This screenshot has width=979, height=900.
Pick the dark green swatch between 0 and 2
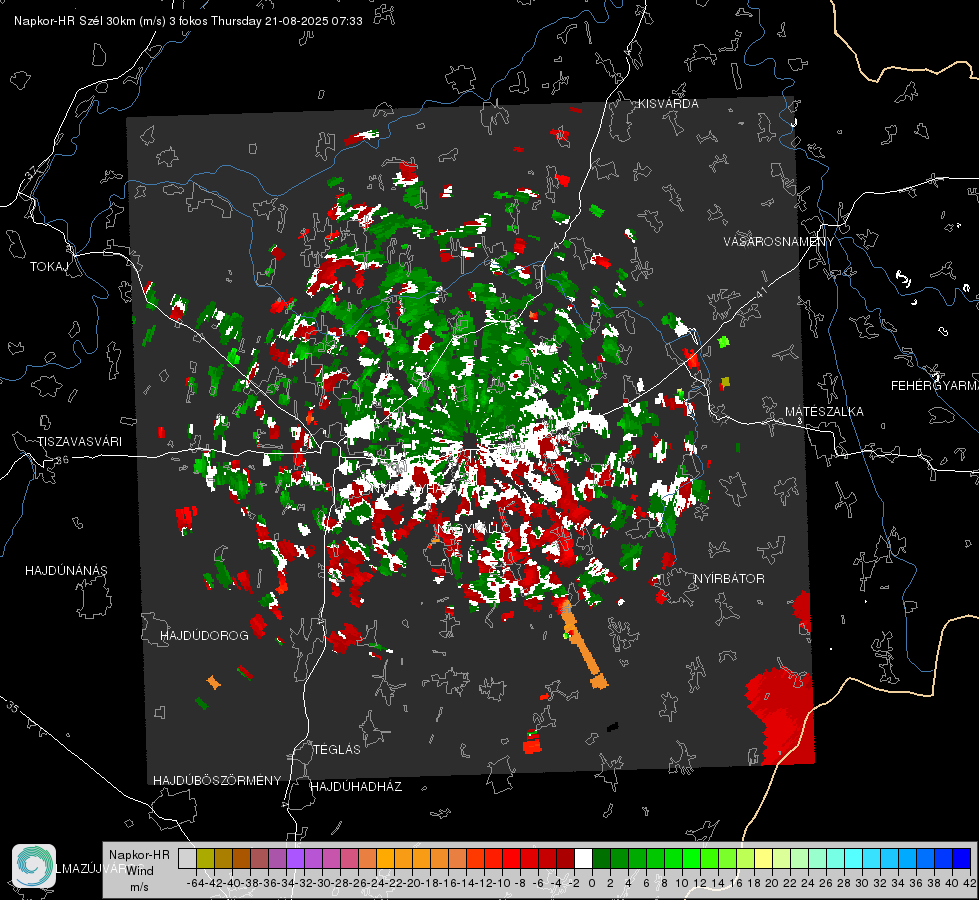click(x=601, y=858)
